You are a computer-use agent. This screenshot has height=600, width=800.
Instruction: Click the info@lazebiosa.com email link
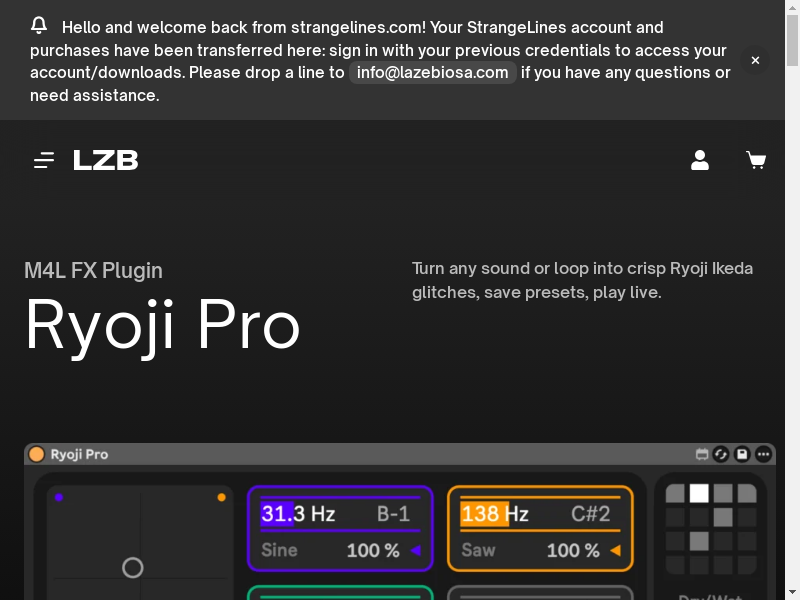click(x=432, y=72)
